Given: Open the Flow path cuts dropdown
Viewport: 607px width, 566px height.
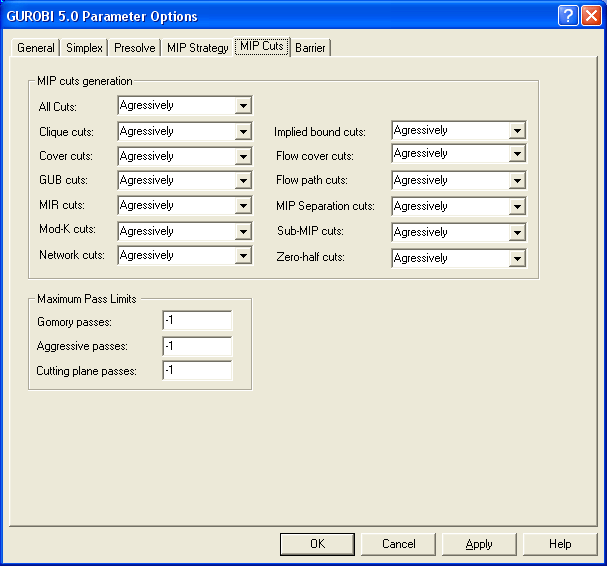Looking at the screenshot, I should (459, 180).
